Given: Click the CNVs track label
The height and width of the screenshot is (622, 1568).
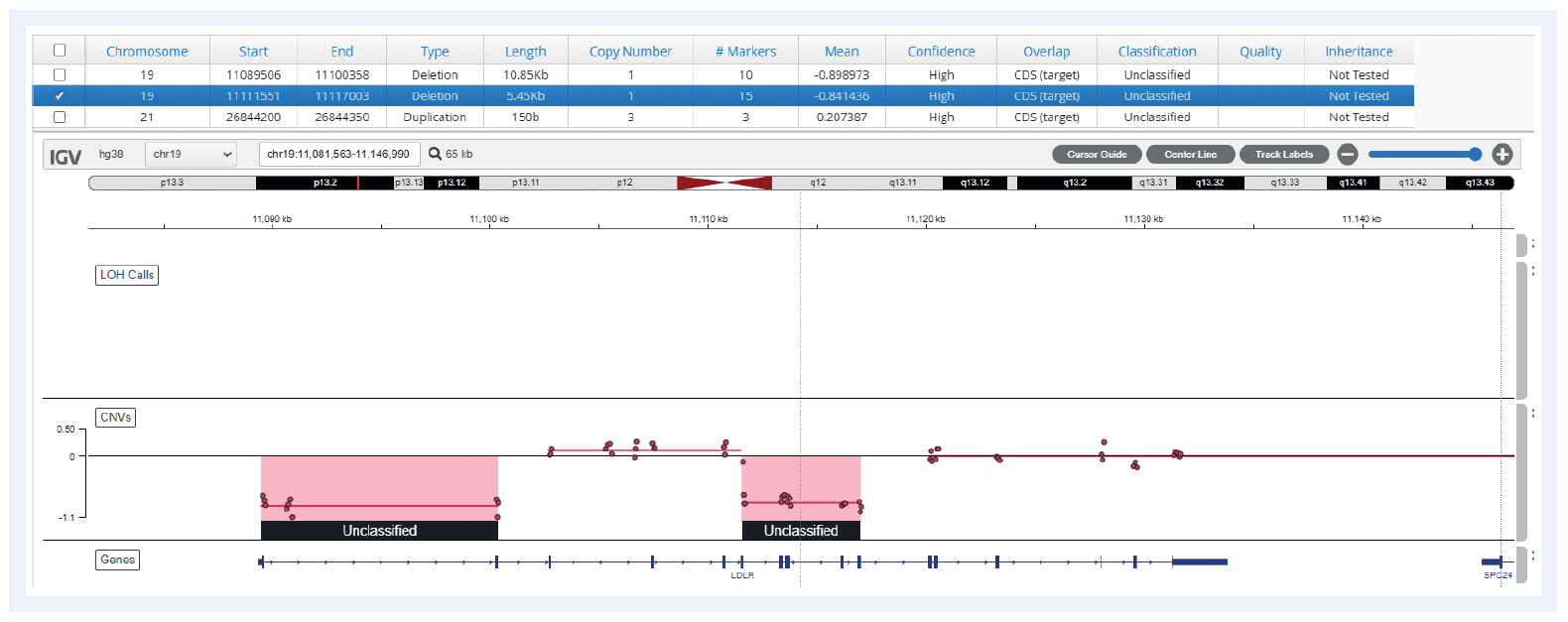Looking at the screenshot, I should point(116,418).
